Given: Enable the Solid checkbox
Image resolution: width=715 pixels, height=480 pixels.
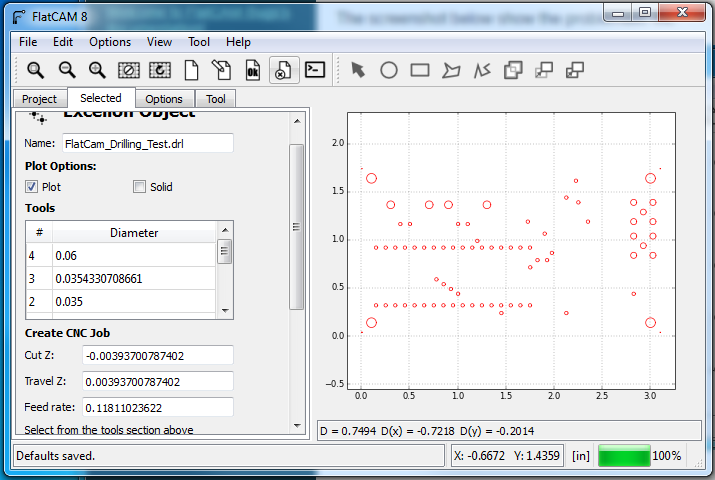Looking at the screenshot, I should [x=140, y=186].
